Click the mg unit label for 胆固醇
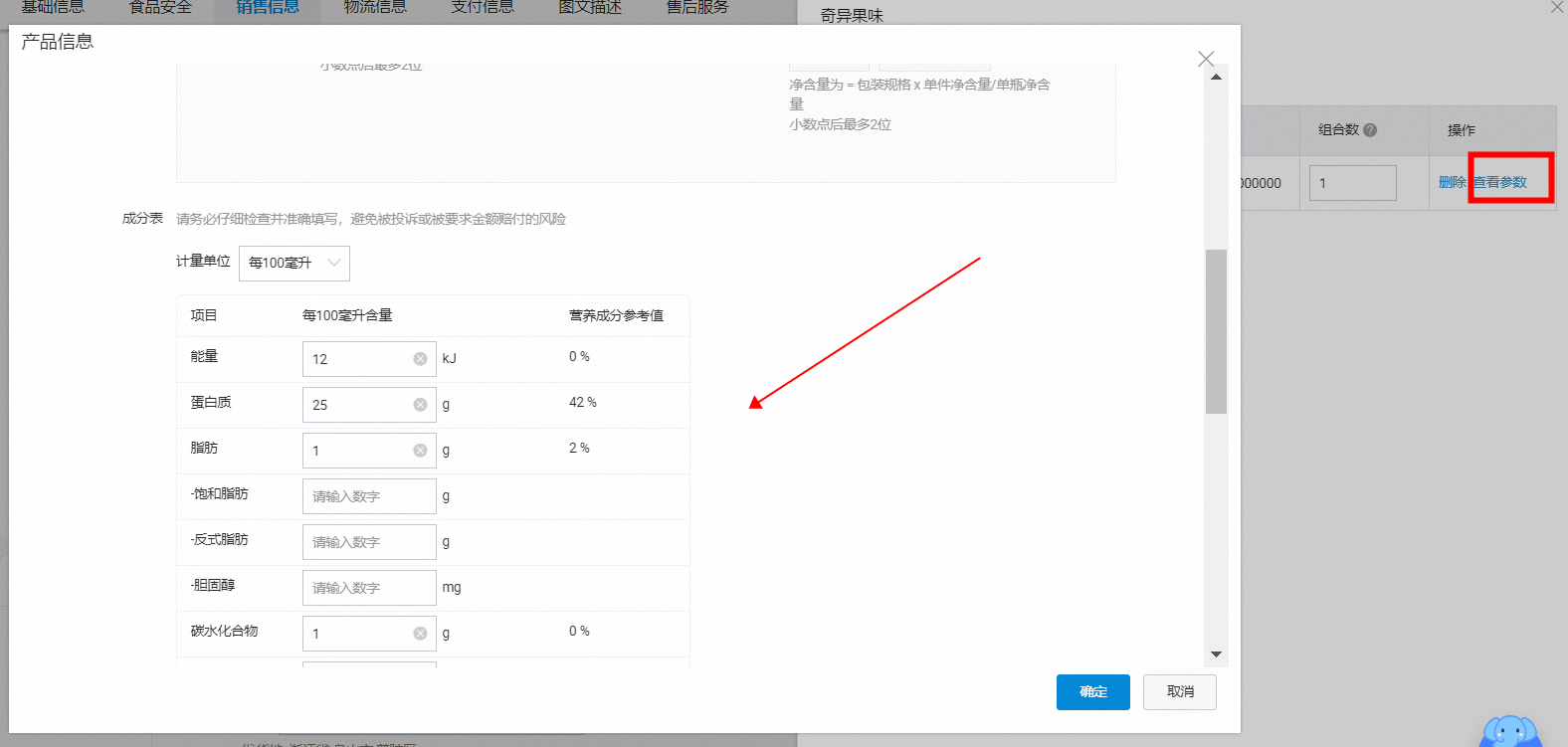Screen dimensions: 1568x747 pyautogui.click(x=452, y=588)
